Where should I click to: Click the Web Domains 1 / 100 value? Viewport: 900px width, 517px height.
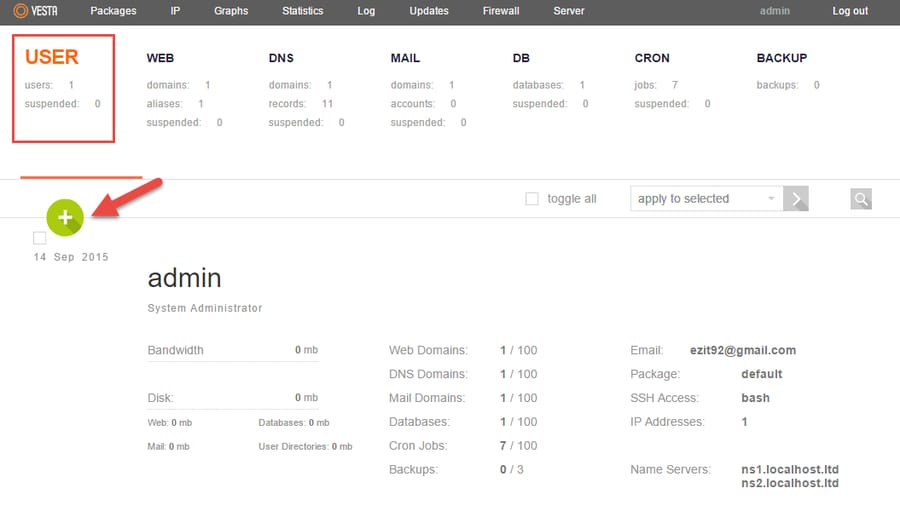(x=518, y=350)
